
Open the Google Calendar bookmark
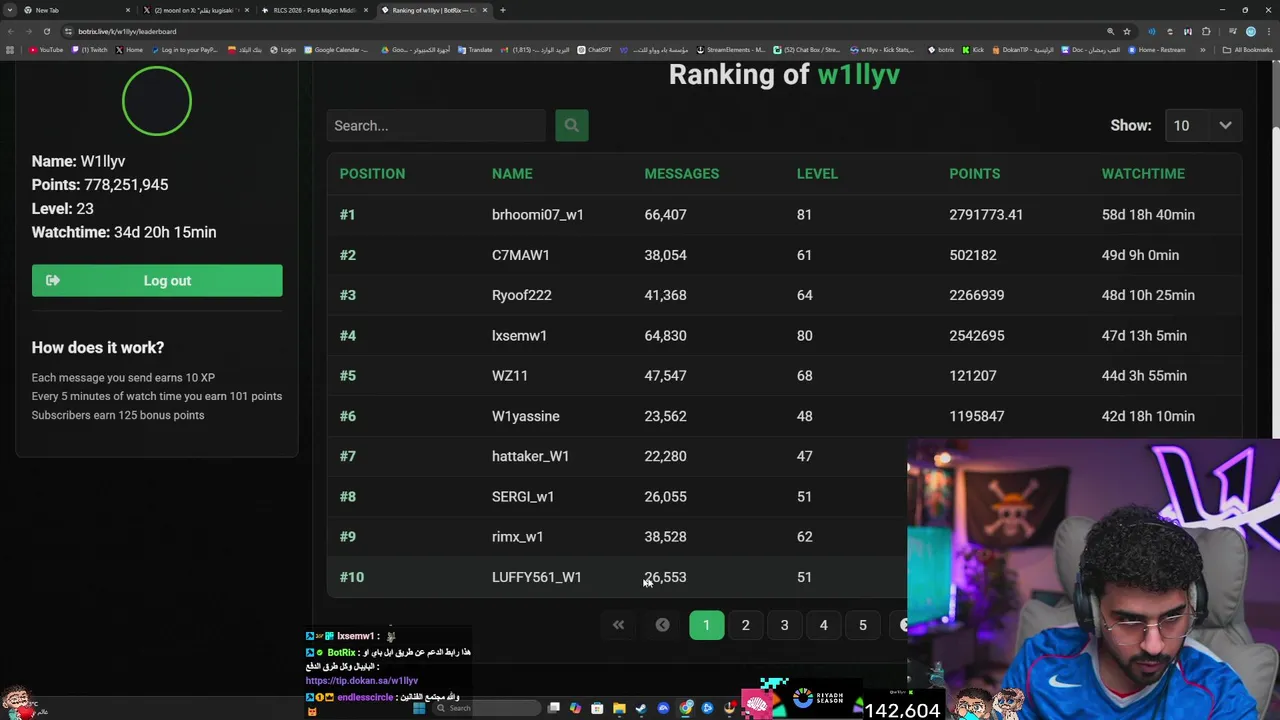[x=337, y=50]
